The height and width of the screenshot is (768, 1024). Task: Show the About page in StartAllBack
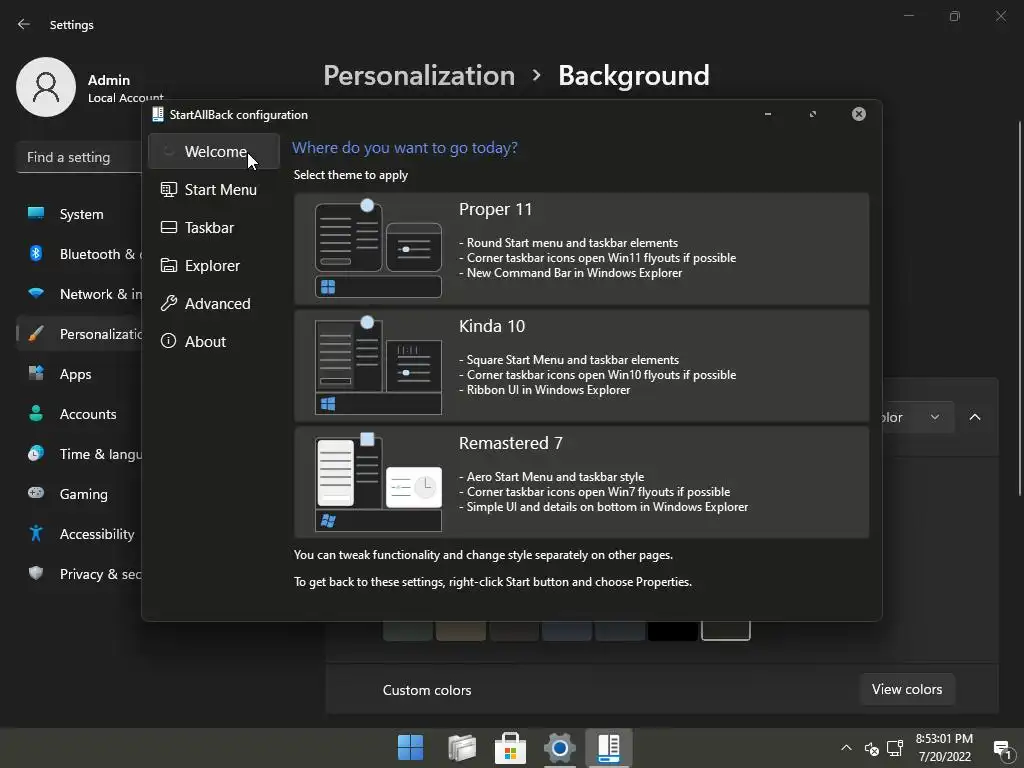click(x=214, y=341)
